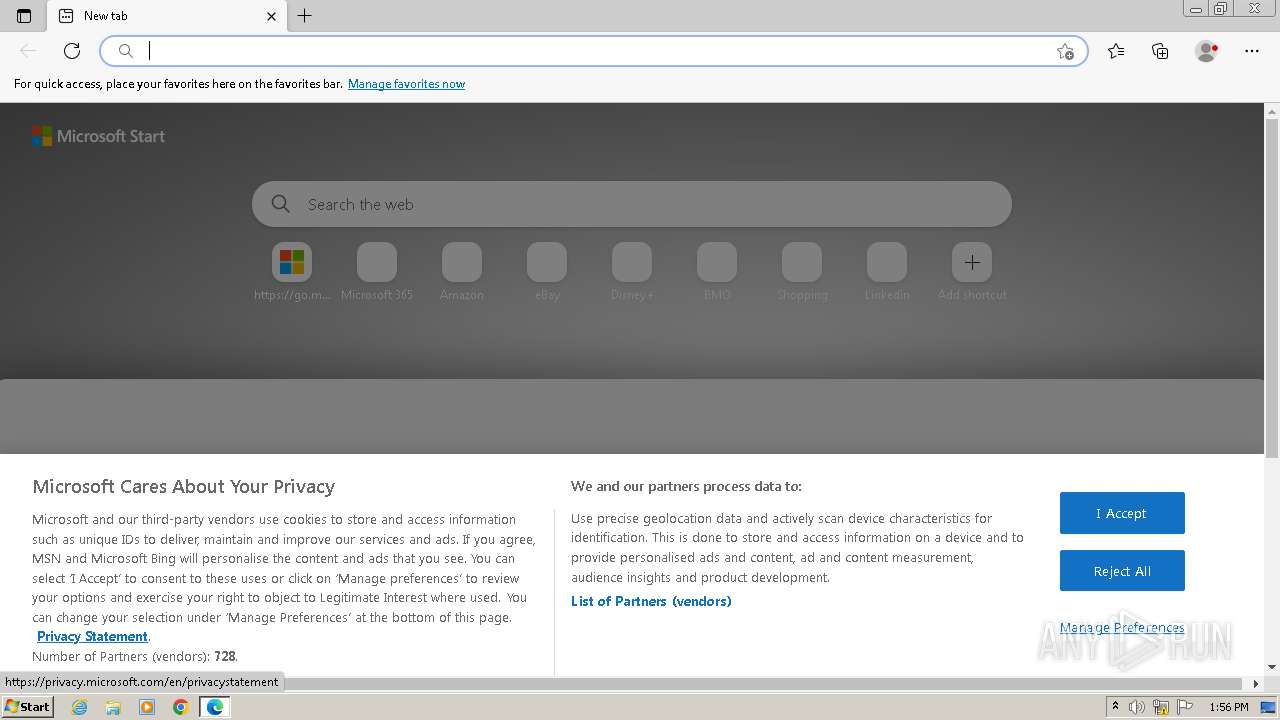Image resolution: width=1280 pixels, height=720 pixels.
Task: Go back with the back arrow
Action: point(28,51)
